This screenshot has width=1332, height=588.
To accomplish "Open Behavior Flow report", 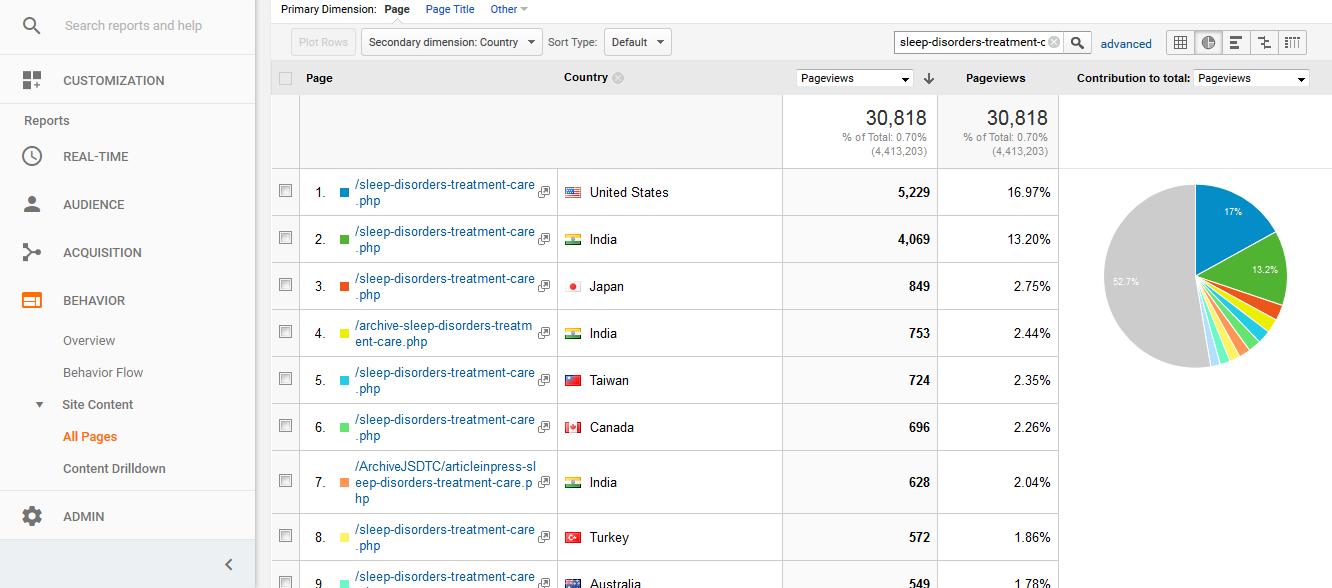I will tap(103, 372).
